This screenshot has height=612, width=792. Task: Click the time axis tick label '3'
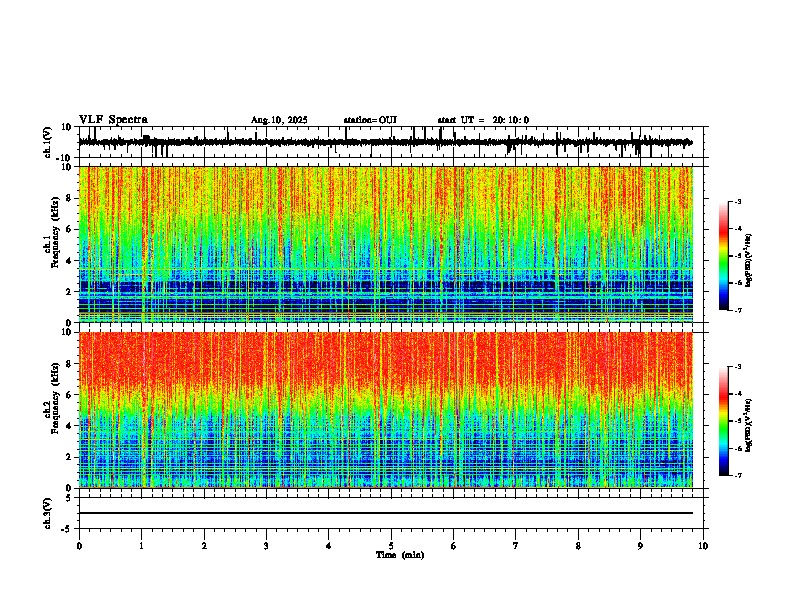point(266,546)
